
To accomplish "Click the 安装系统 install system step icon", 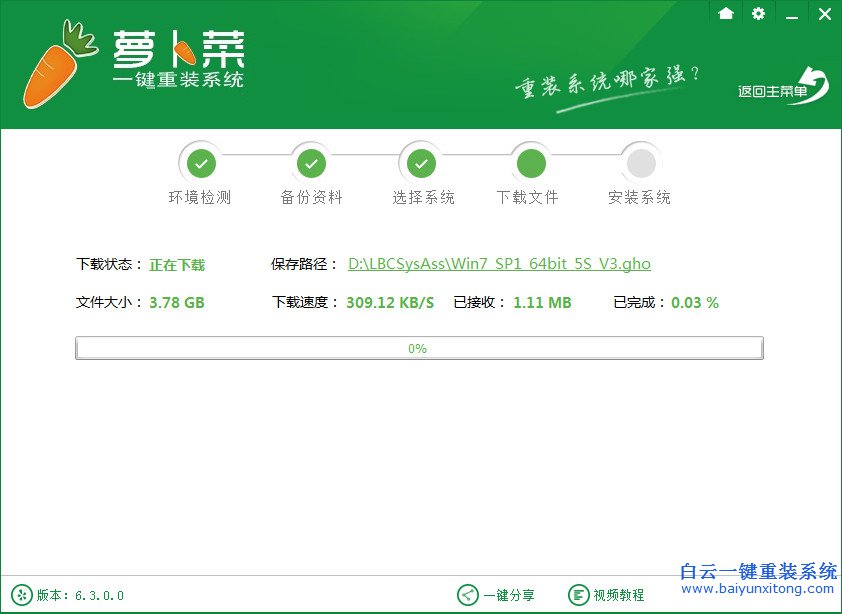I will click(x=640, y=162).
